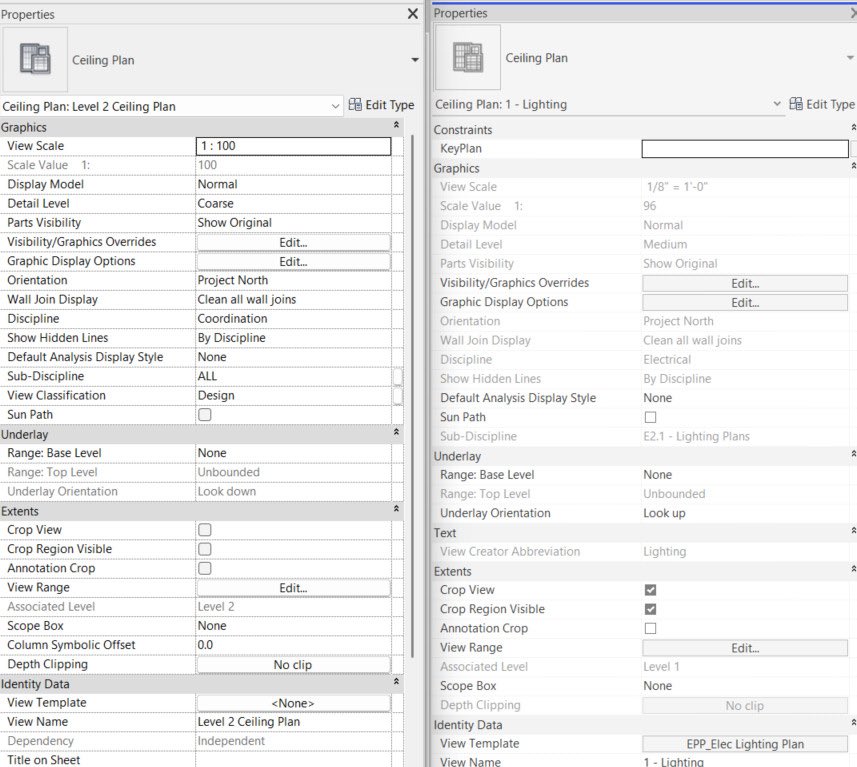Click Column Symbolic Offset value 0.0
Screen dimensions: 857x767
click(294, 645)
